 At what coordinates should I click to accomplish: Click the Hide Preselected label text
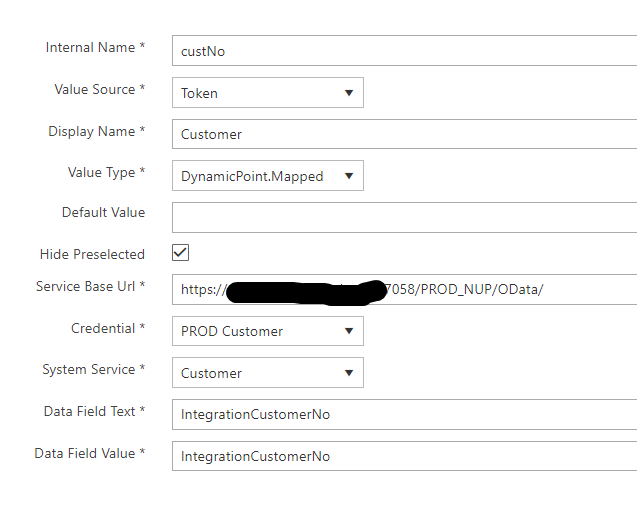point(92,255)
